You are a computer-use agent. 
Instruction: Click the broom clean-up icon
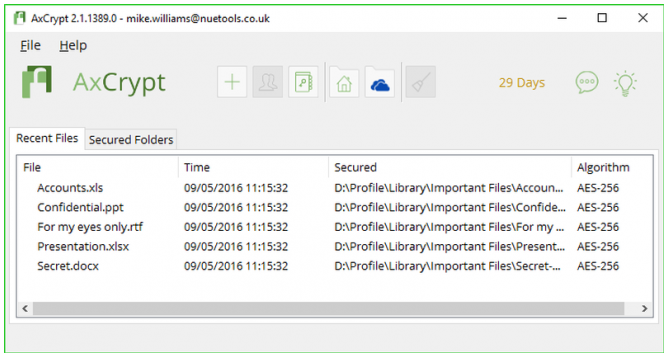(421, 82)
